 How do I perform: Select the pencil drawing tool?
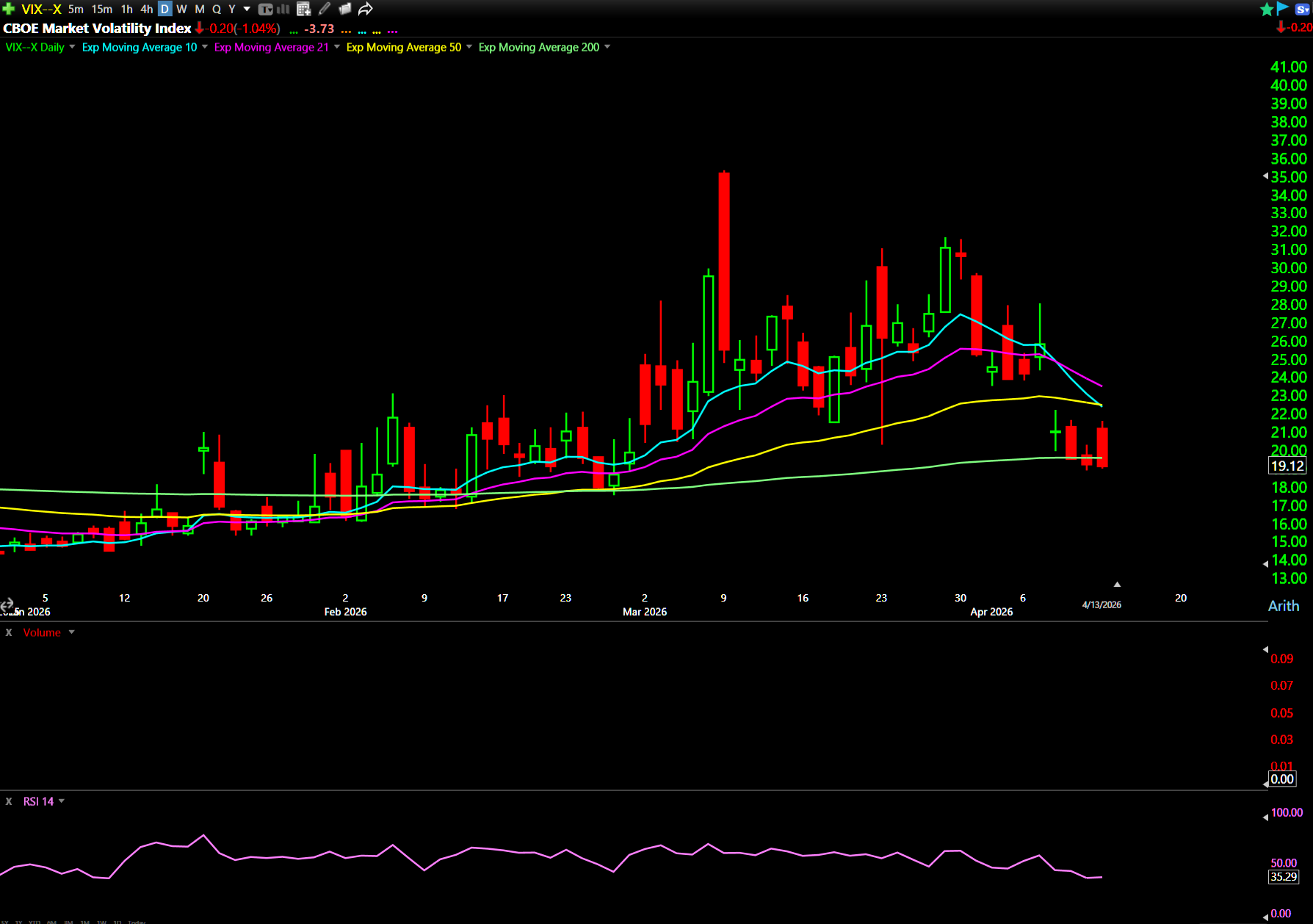pyautogui.click(x=325, y=10)
